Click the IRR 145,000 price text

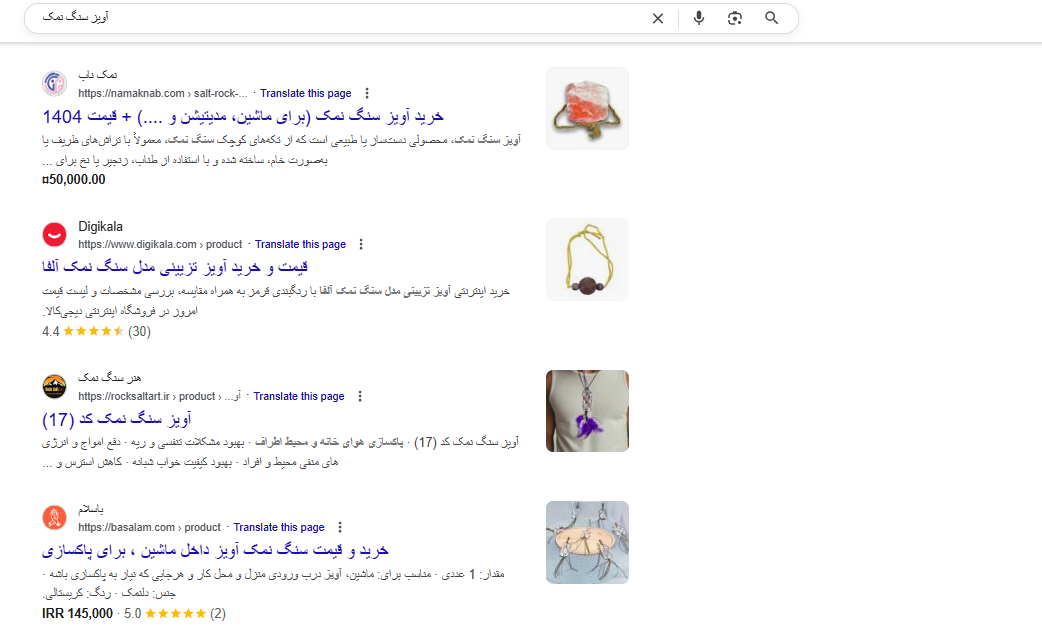coord(77,614)
